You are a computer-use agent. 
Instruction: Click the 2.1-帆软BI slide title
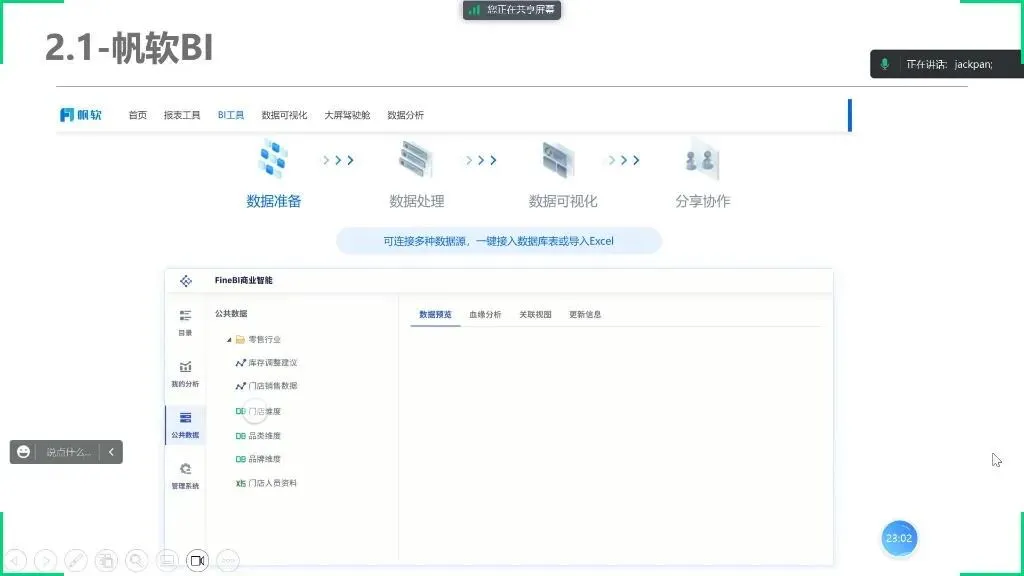[x=129, y=48]
